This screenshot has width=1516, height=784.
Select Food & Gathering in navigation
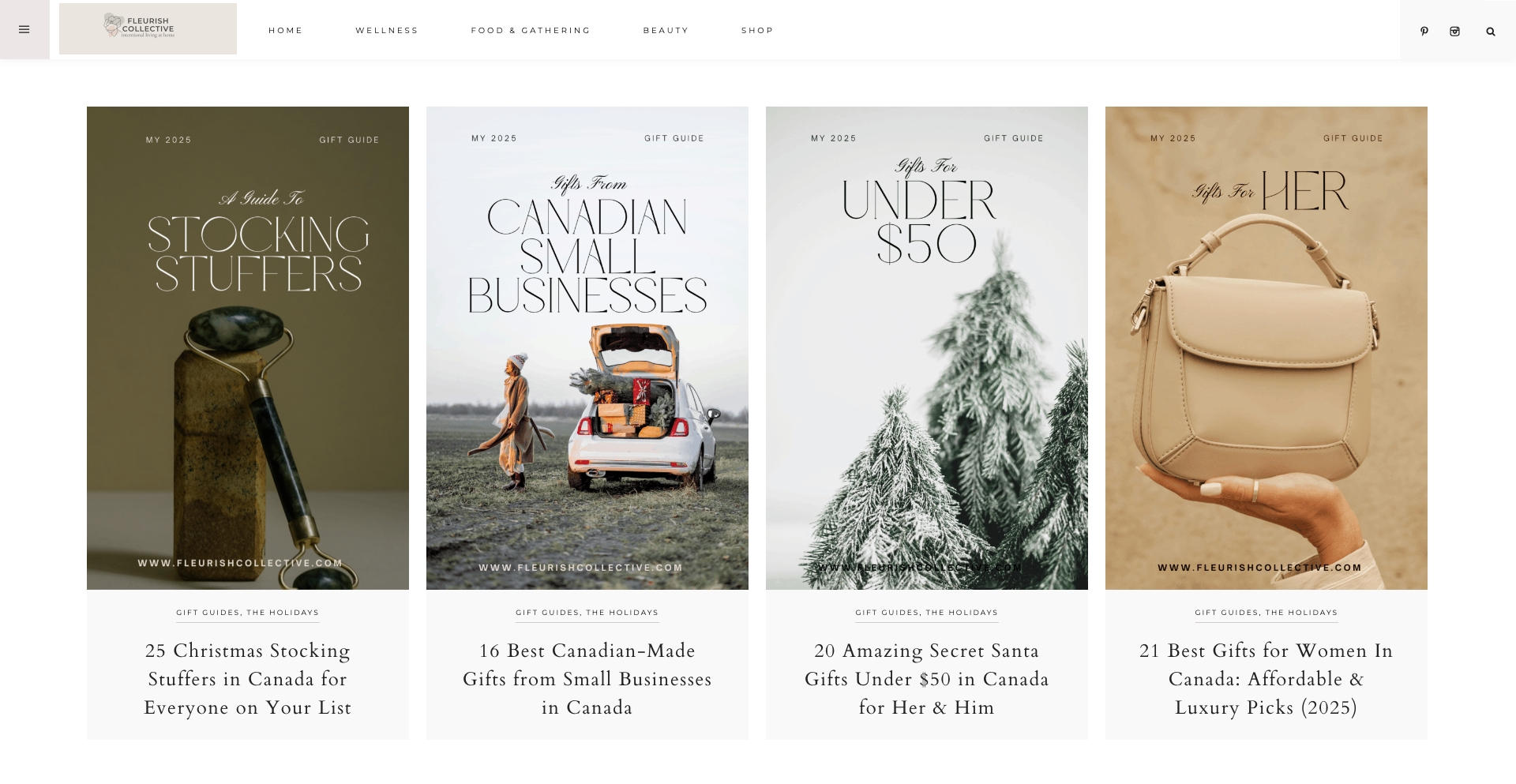(530, 31)
